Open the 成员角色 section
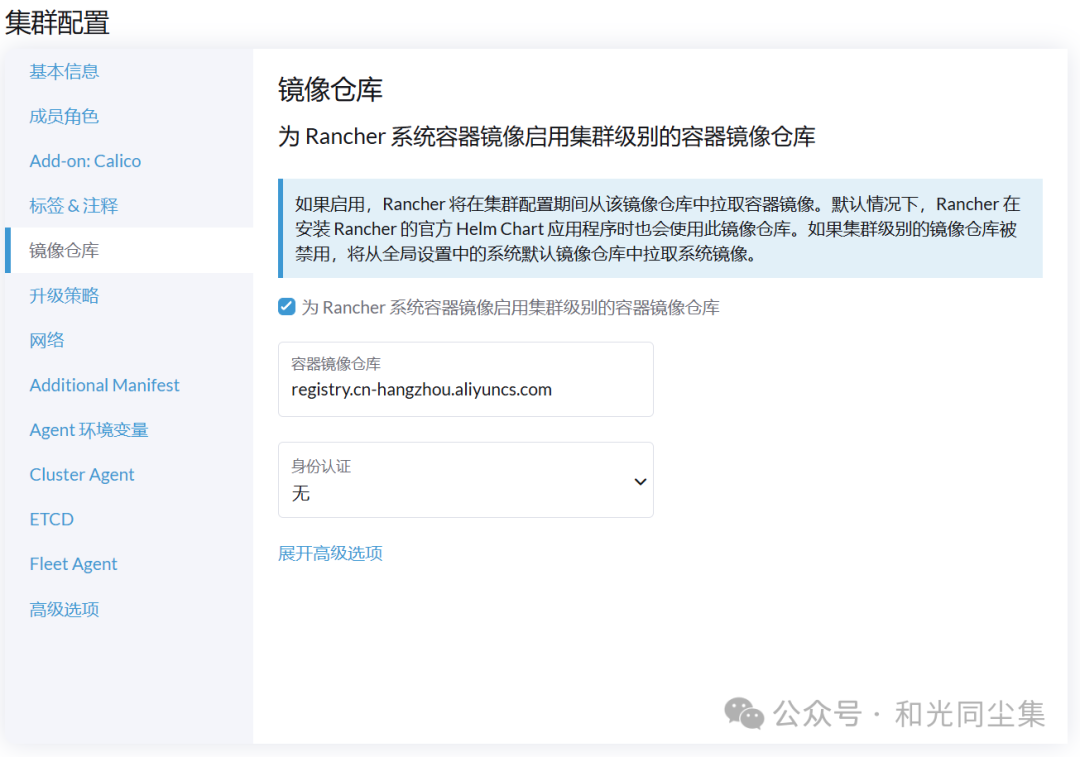Screen dimensions: 1080x757 [x=64, y=116]
